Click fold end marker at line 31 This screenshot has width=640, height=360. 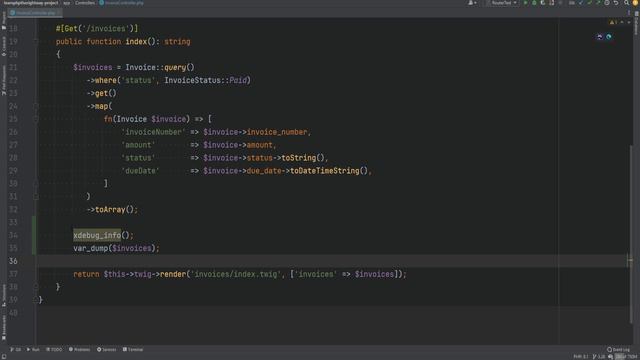pos(36,197)
